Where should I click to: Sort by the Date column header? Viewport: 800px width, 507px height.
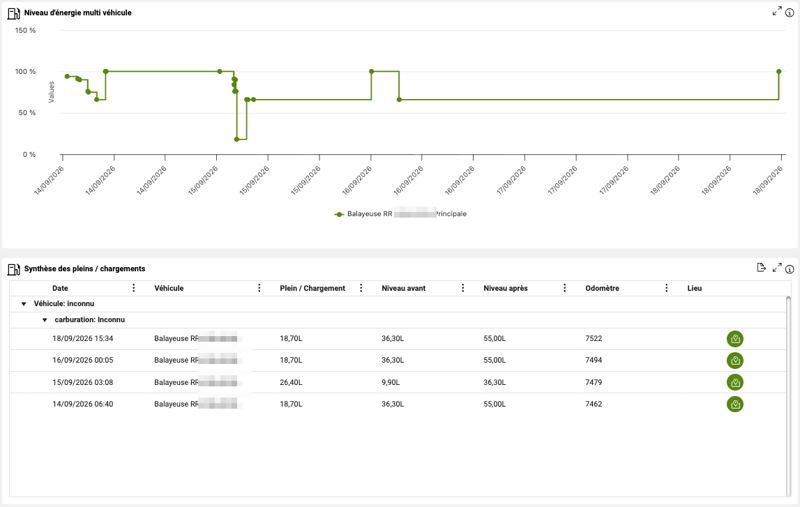pyautogui.click(x=60, y=288)
